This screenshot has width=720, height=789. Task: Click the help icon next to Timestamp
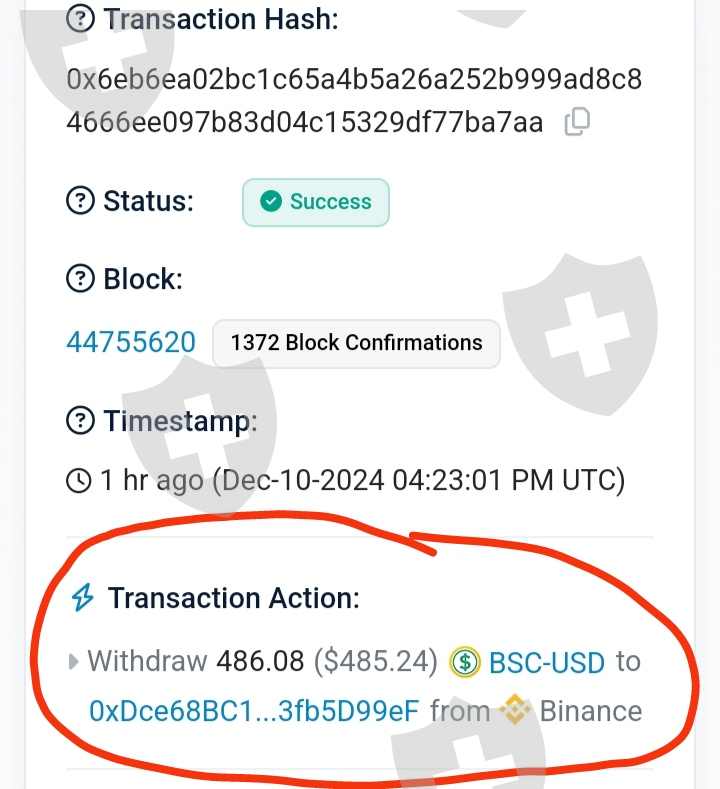click(x=79, y=421)
